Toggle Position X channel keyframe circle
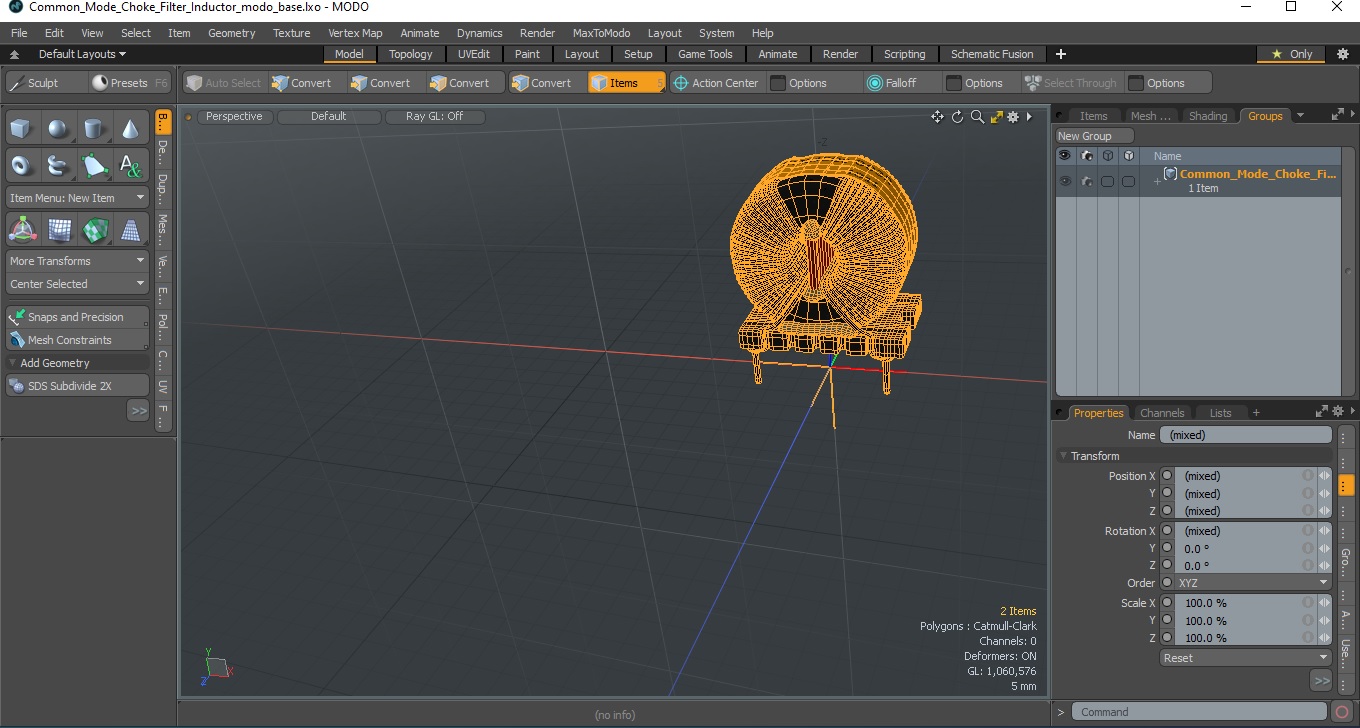This screenshot has width=1360, height=728. [1167, 476]
